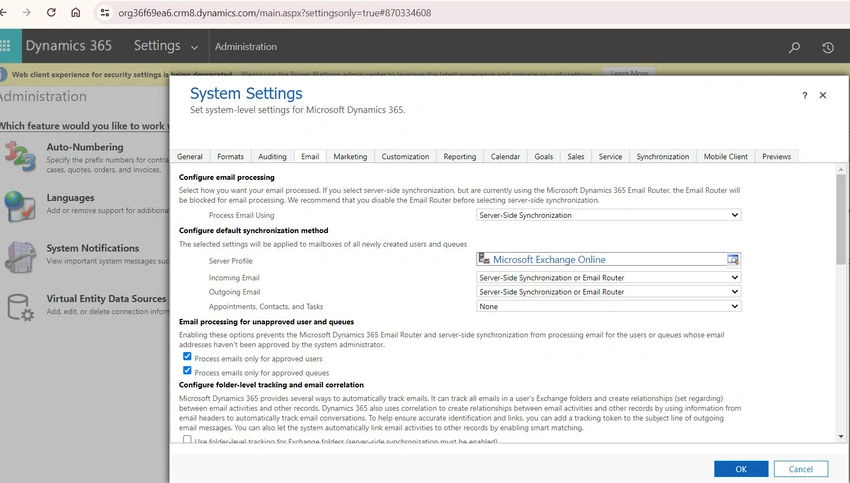Click the search magnifier in the top bar
The image size is (850, 483).
click(794, 47)
